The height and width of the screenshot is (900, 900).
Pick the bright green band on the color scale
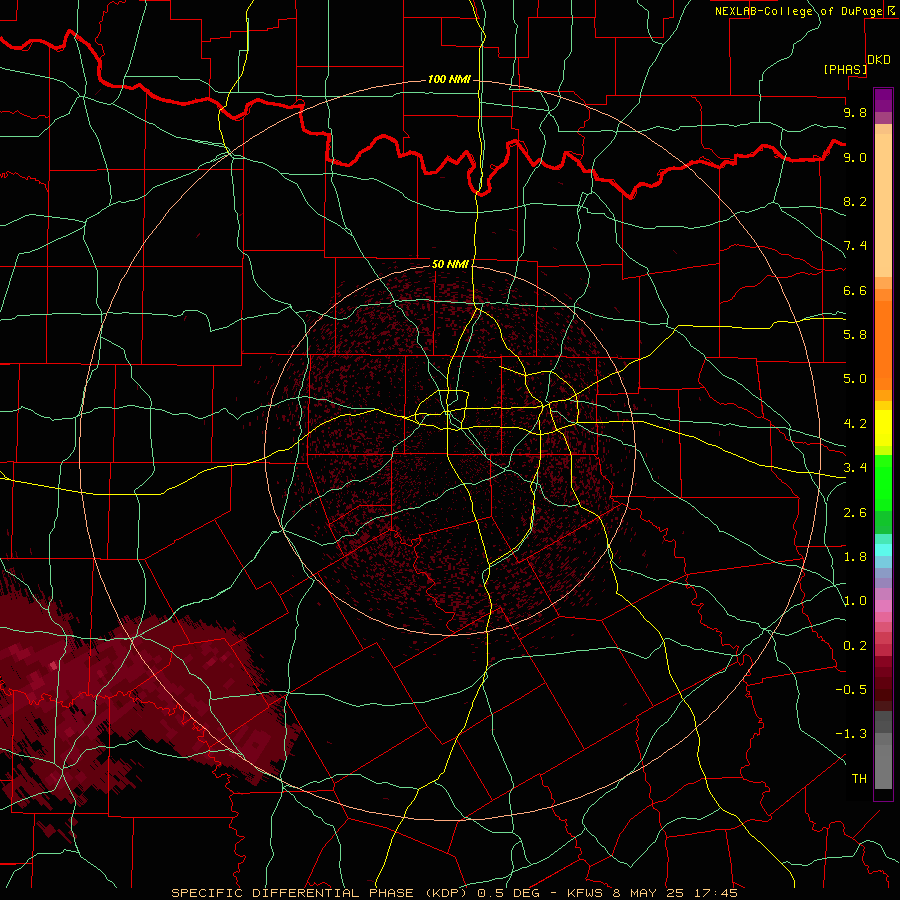(x=883, y=483)
